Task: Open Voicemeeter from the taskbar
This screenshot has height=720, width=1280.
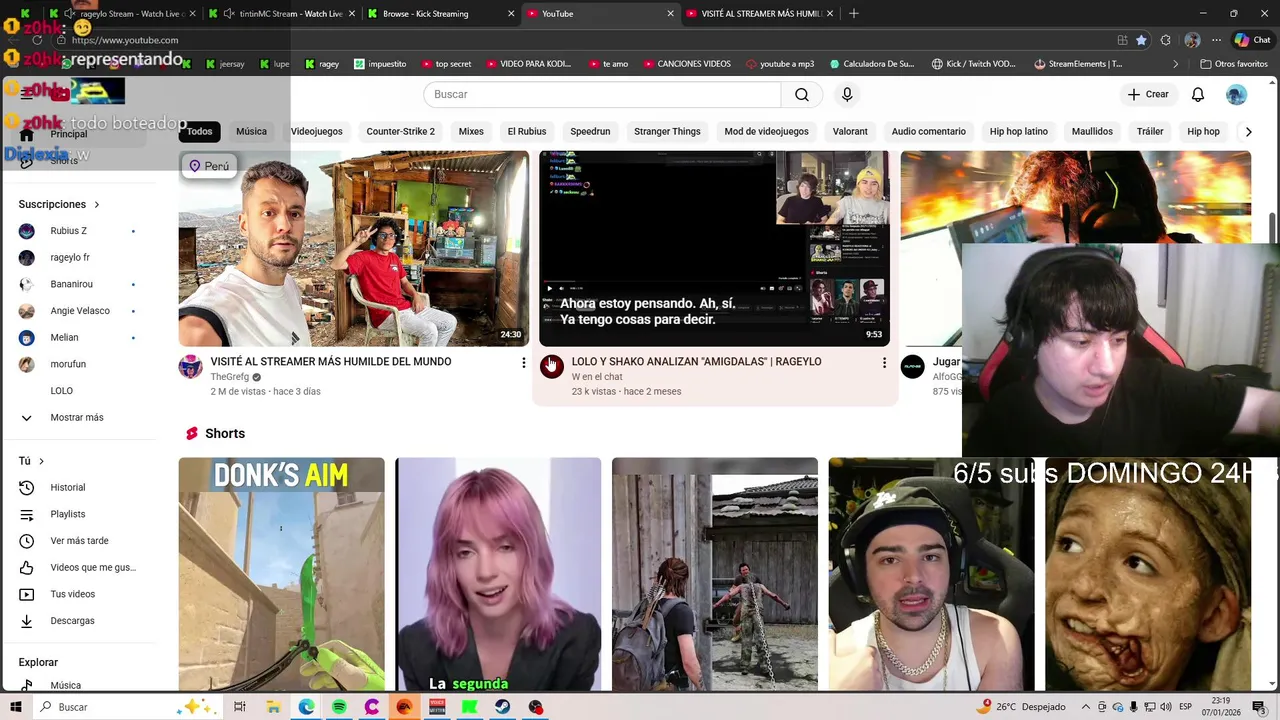Action: tap(437, 707)
